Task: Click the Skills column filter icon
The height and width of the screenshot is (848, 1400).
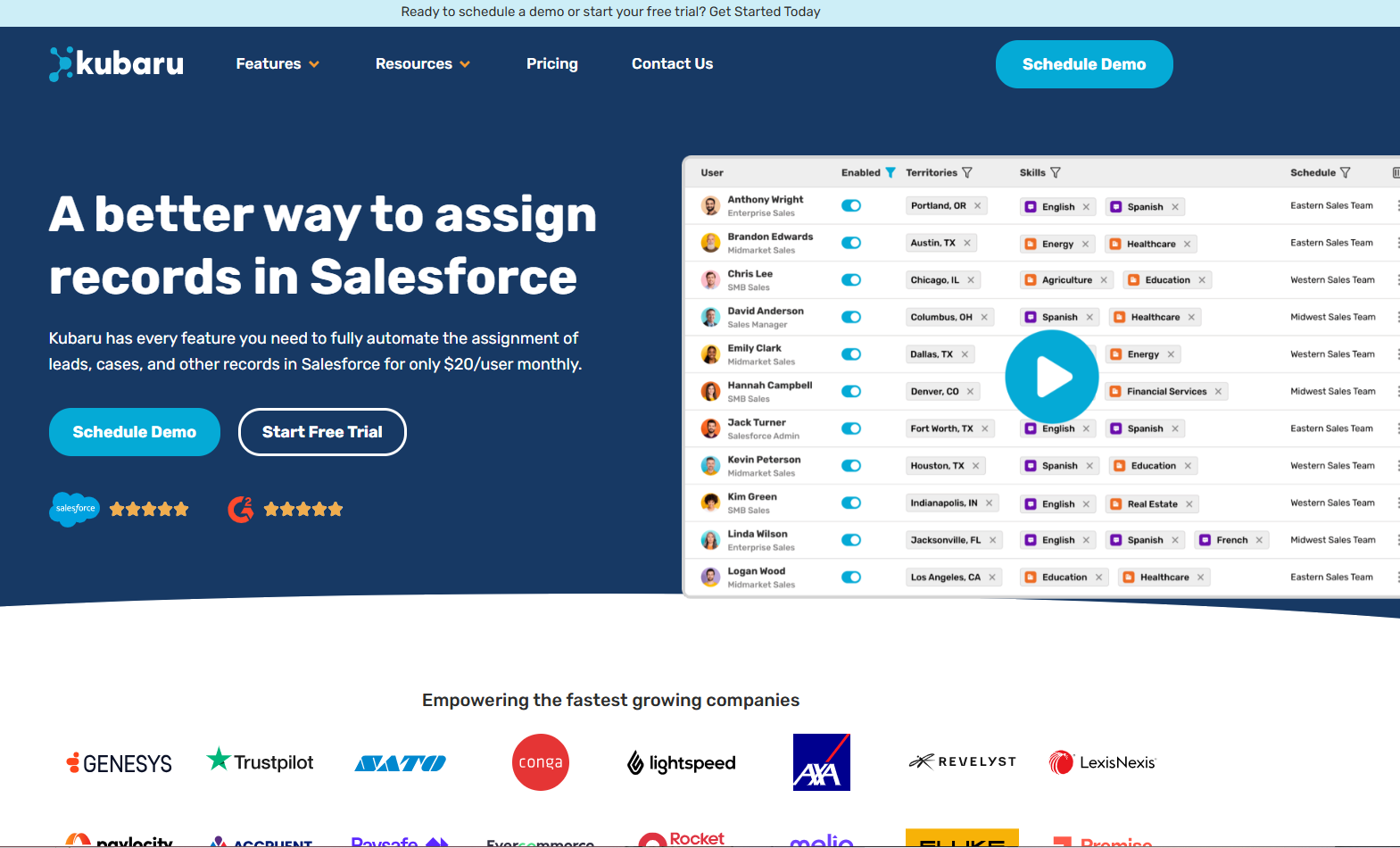Action: [x=1056, y=172]
